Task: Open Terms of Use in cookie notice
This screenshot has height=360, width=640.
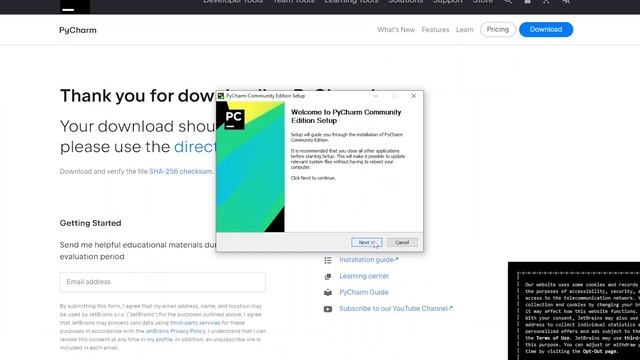Action: (x=554, y=338)
